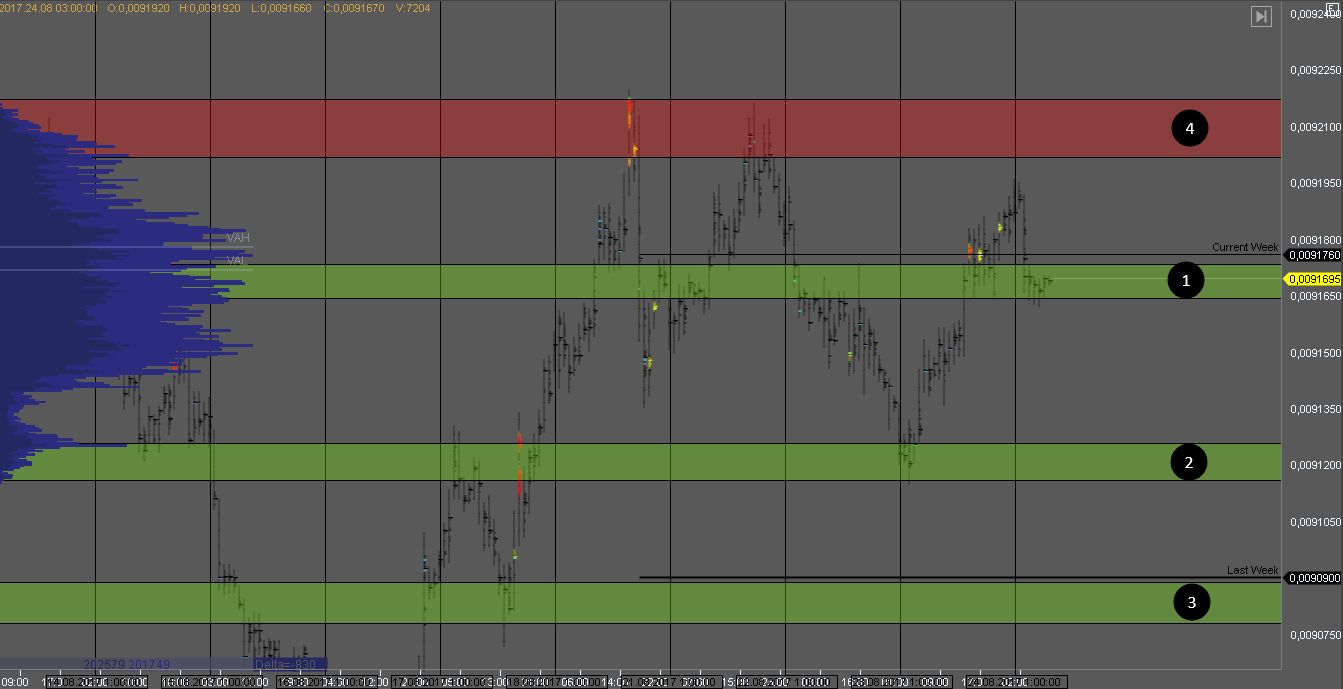Select the black circle marker numbered 2
The width and height of the screenshot is (1343, 689).
tap(1188, 462)
